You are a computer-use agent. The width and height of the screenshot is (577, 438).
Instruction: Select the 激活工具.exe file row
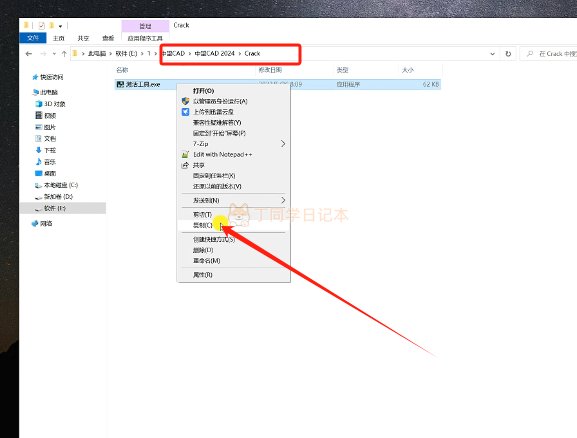[278, 84]
